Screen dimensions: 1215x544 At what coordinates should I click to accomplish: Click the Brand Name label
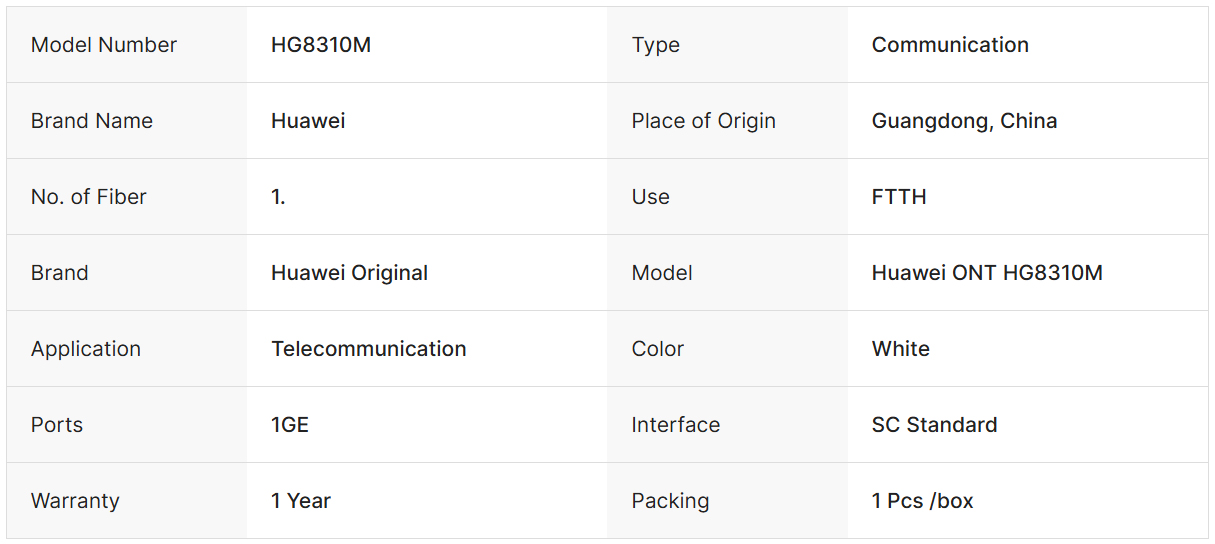pyautogui.click(x=92, y=121)
